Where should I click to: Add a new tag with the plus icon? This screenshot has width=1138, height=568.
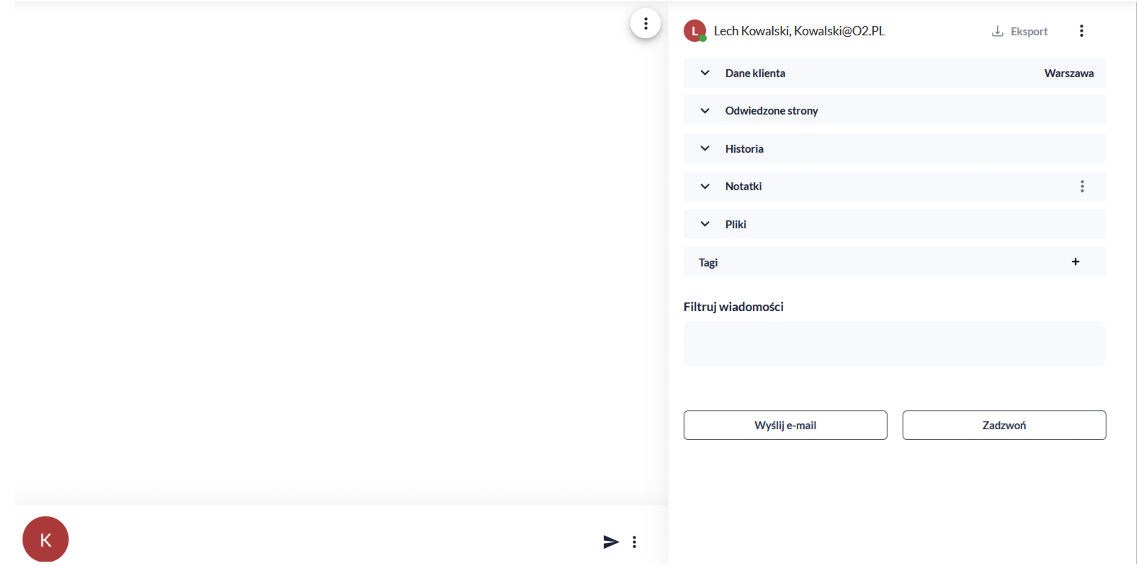pyautogui.click(x=1075, y=262)
